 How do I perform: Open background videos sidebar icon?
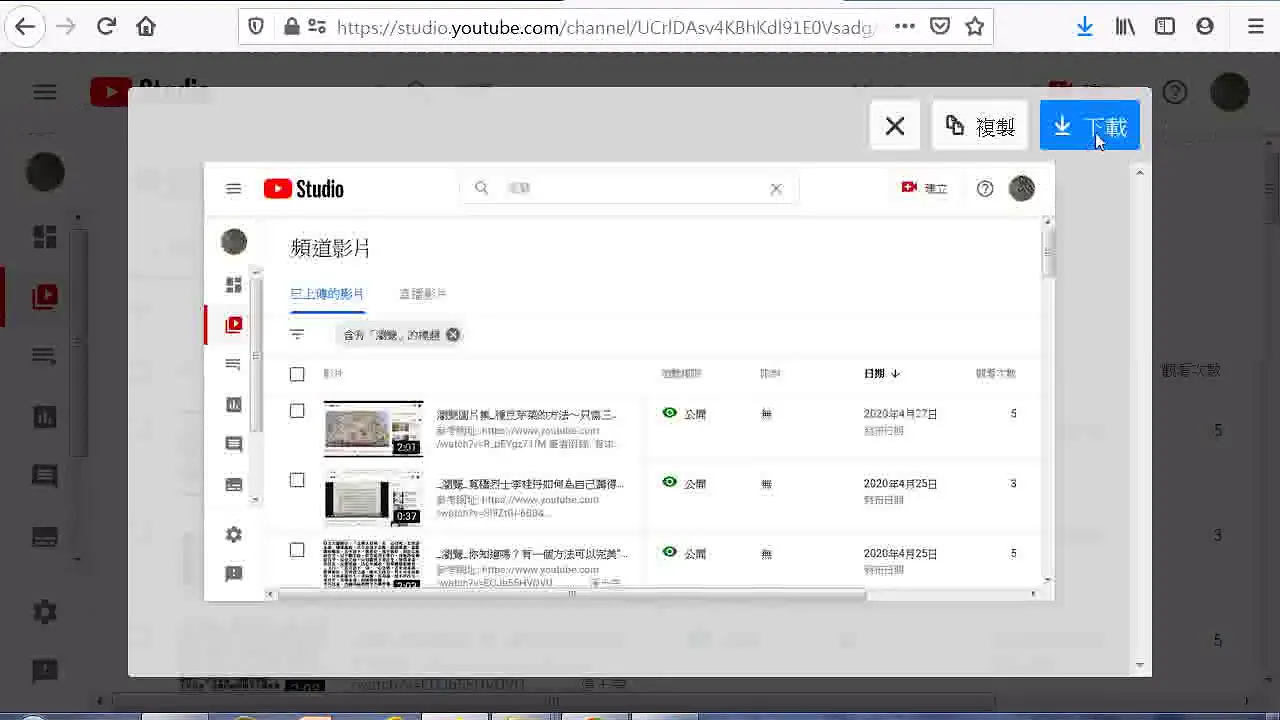point(45,296)
